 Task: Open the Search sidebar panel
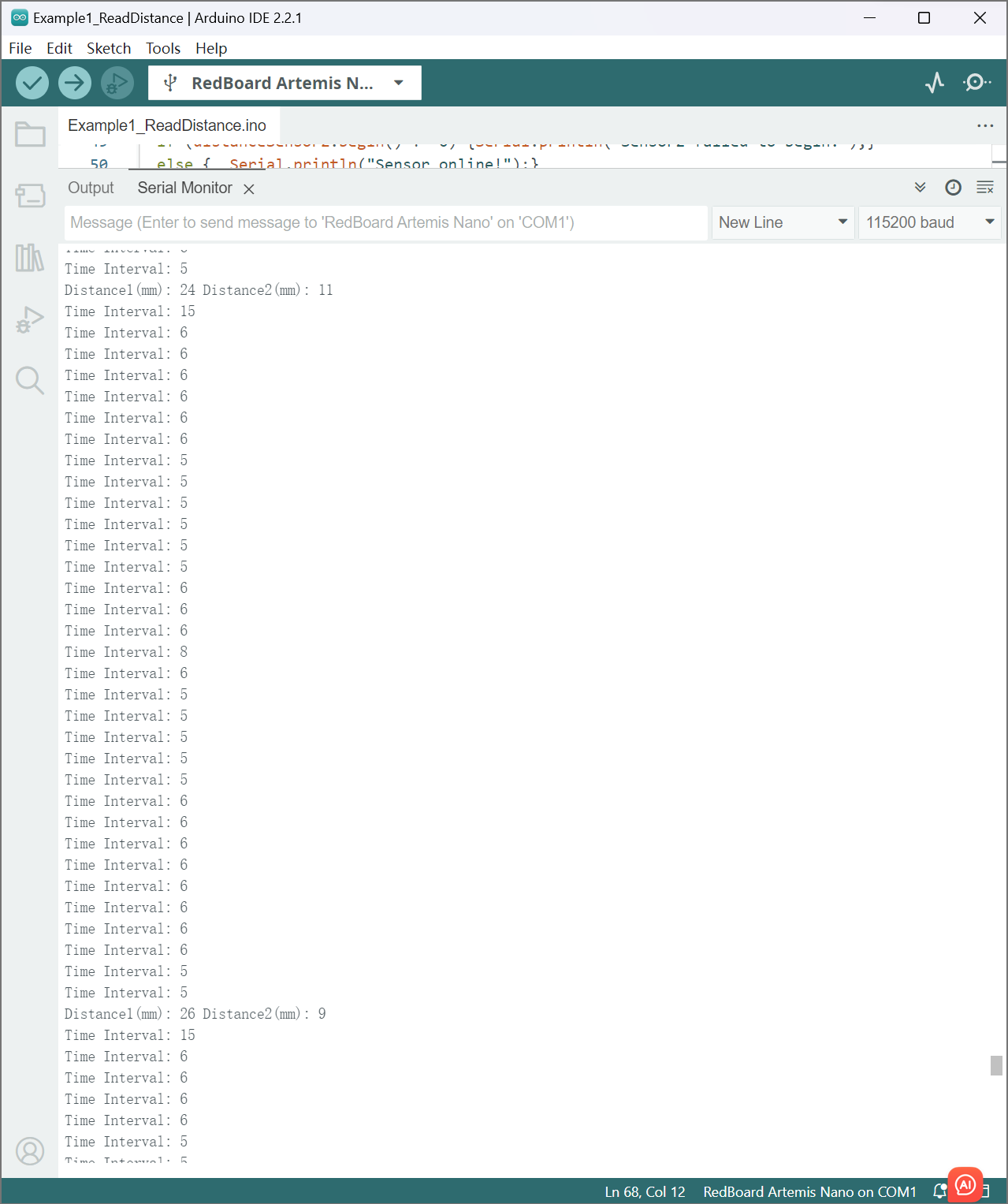[29, 380]
